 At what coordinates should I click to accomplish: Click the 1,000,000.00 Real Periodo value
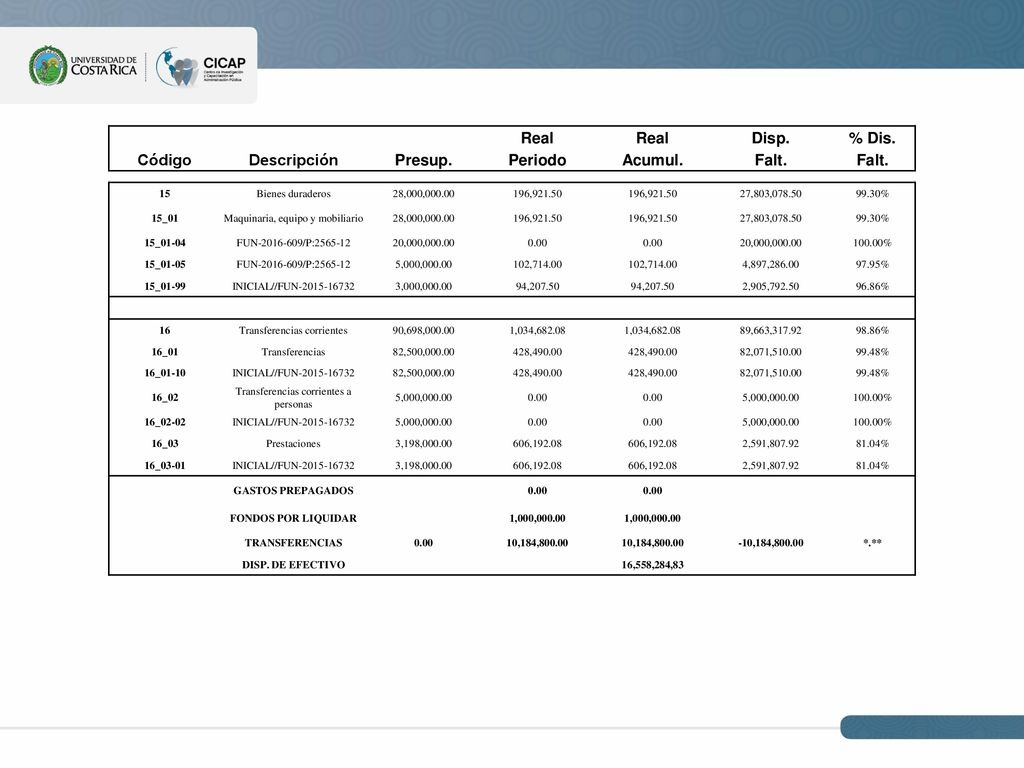pyautogui.click(x=537, y=519)
